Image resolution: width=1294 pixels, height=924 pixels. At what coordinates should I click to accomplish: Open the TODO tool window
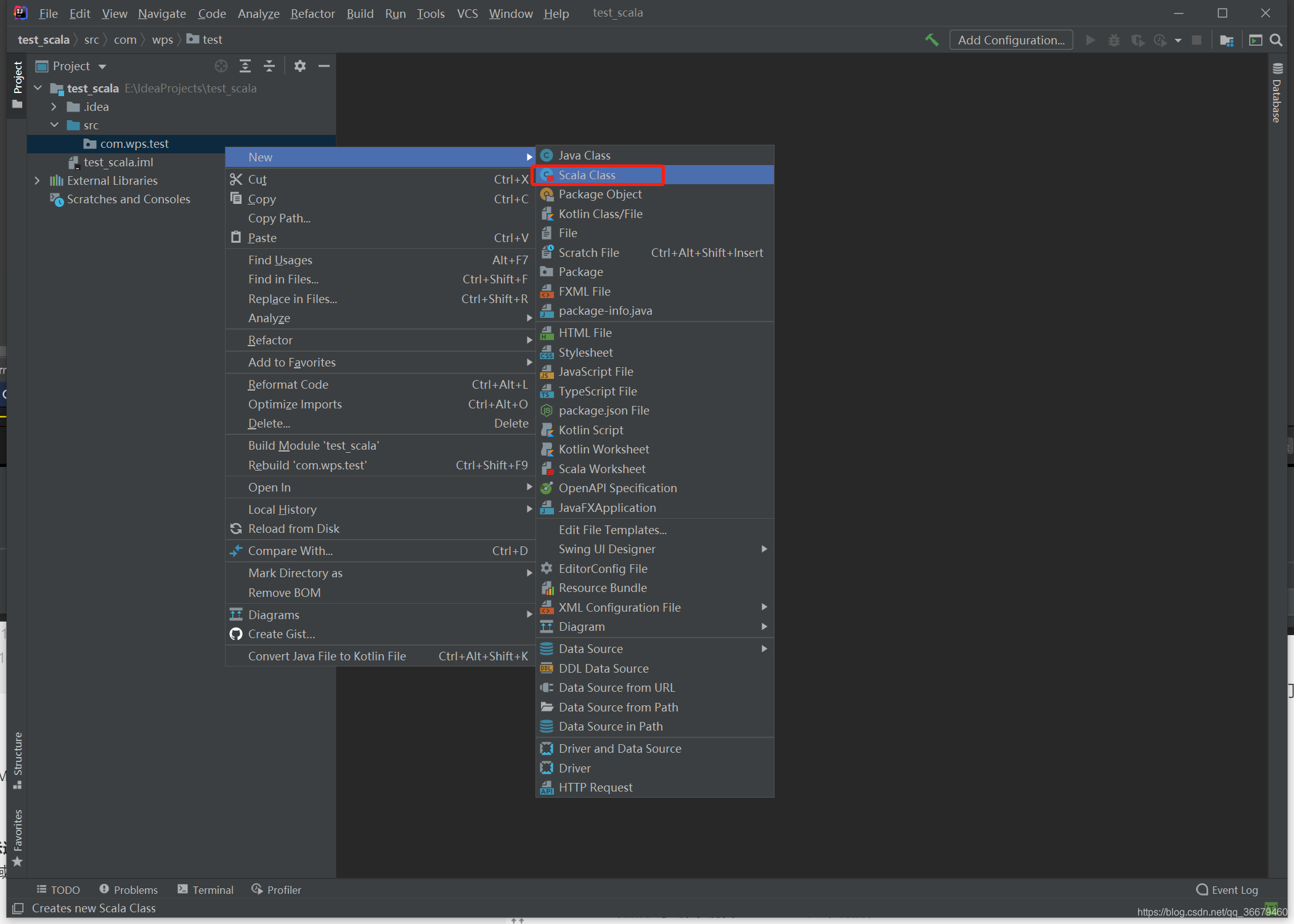[59, 890]
